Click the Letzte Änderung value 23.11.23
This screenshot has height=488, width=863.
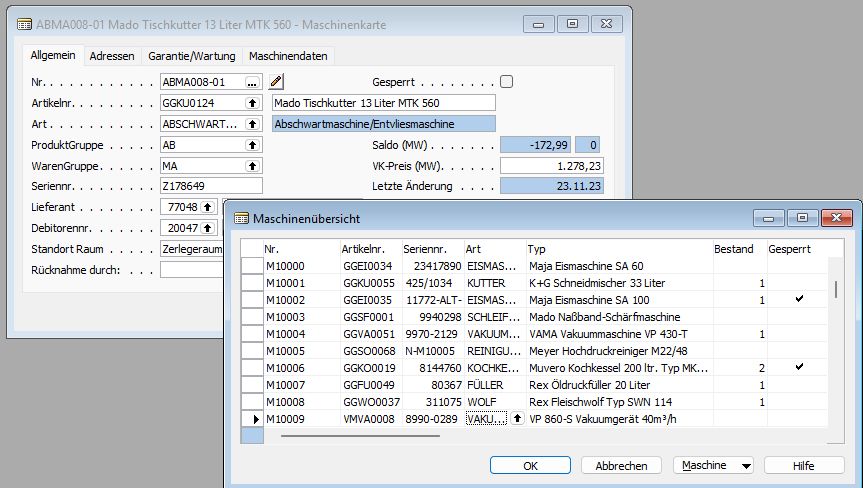pyautogui.click(x=551, y=186)
